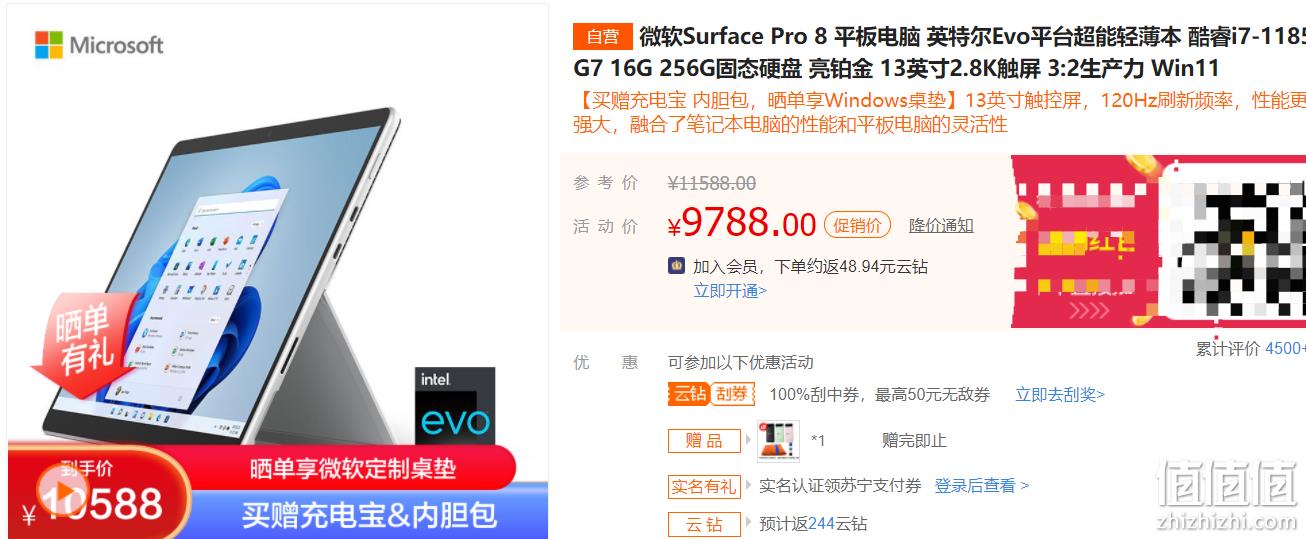Click the 促销价 badge

point(857,225)
